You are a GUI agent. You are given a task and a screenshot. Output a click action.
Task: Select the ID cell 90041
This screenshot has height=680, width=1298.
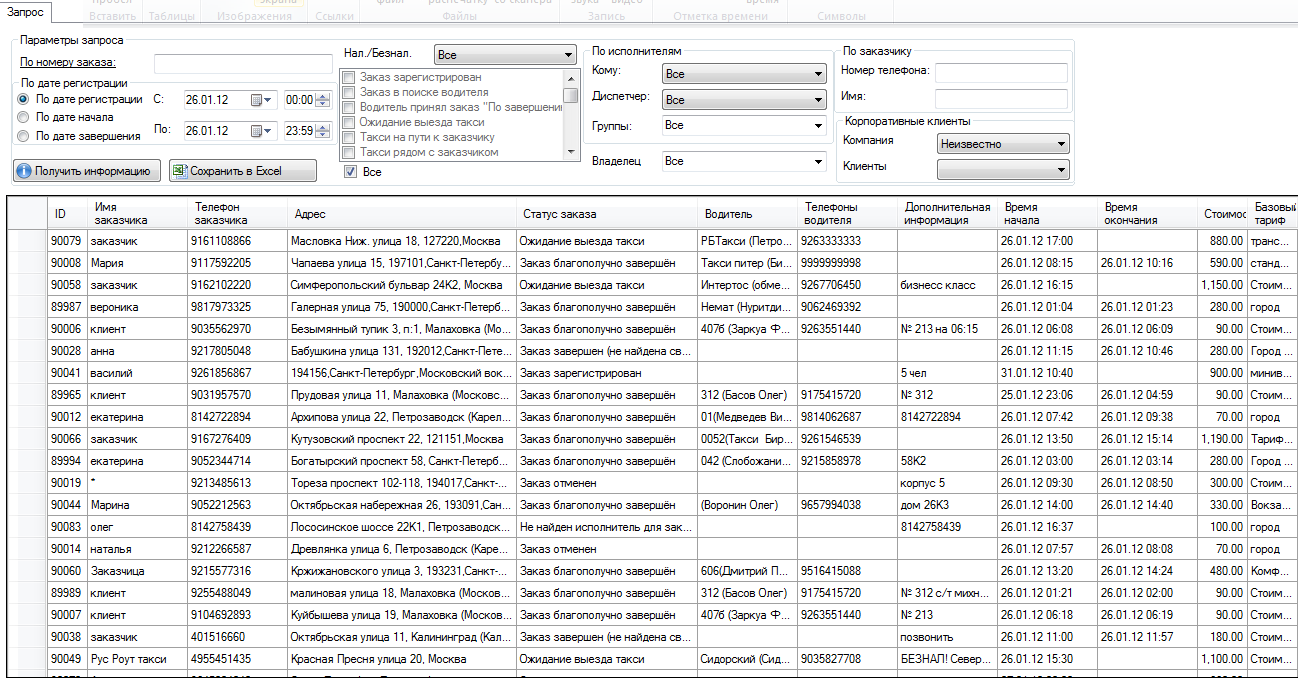[x=67, y=373]
